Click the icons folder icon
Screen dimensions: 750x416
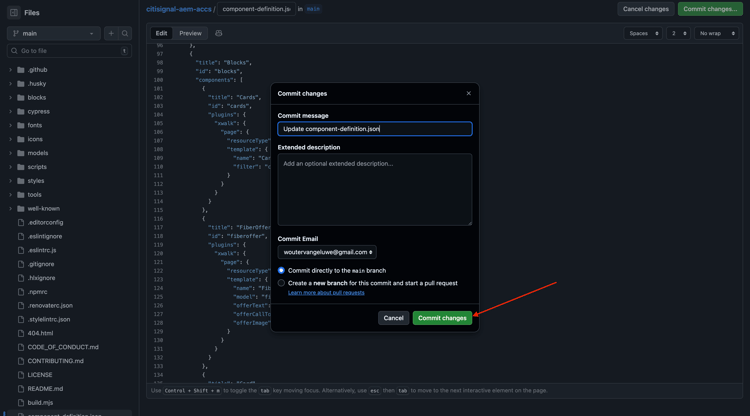(21, 139)
